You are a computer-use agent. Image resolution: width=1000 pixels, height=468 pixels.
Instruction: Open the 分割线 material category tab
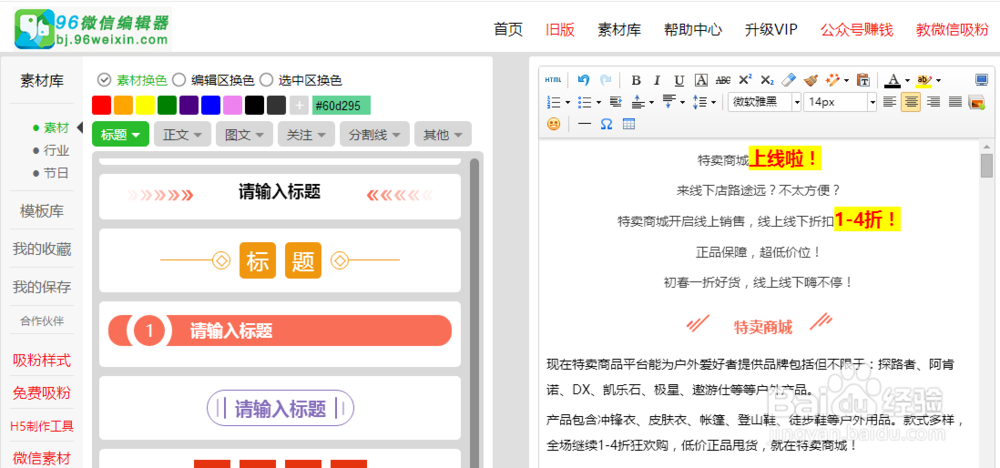coord(374,134)
